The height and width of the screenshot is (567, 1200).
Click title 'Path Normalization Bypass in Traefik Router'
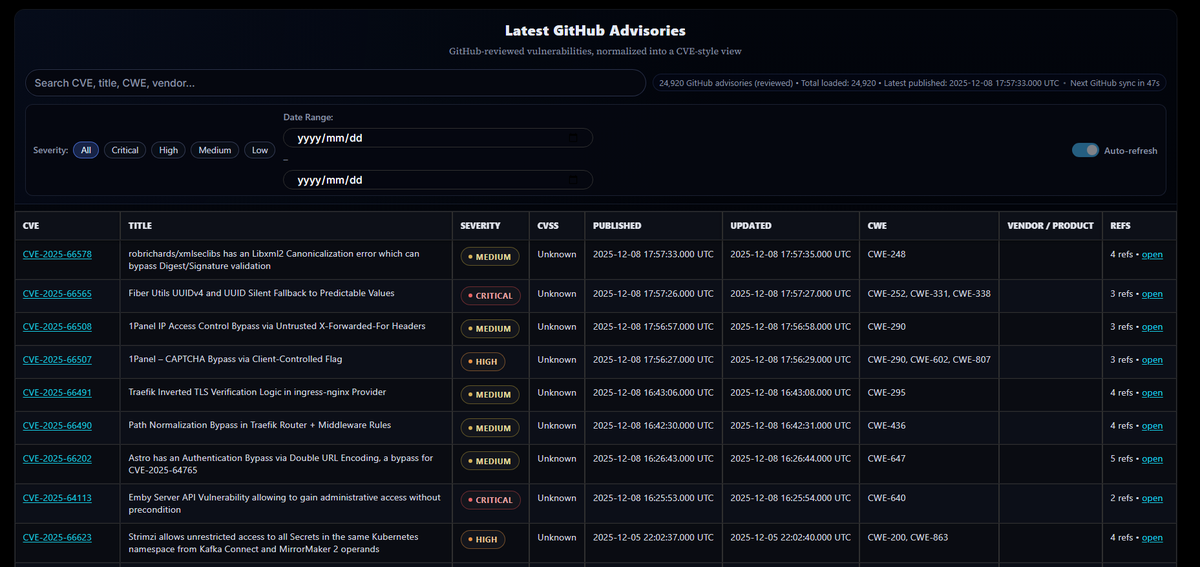[260, 425]
